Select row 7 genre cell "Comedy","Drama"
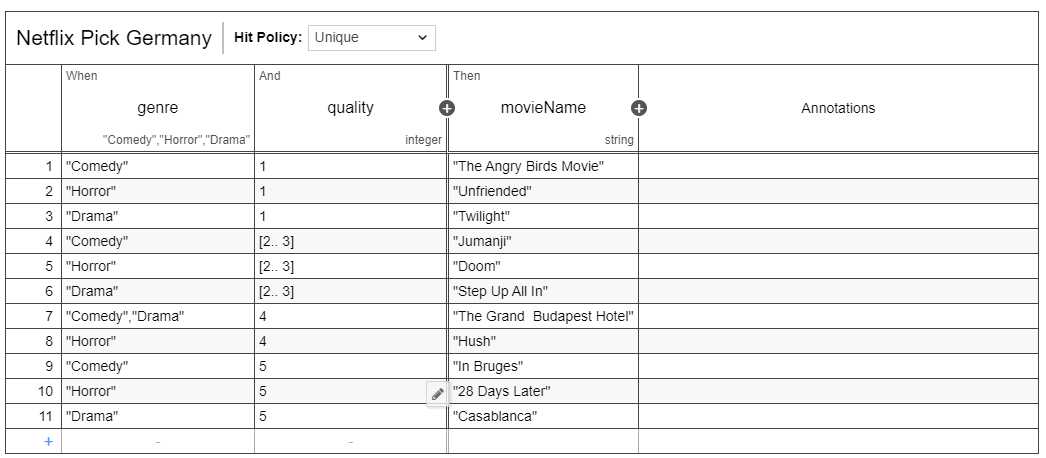The image size is (1046, 458). coord(157,317)
